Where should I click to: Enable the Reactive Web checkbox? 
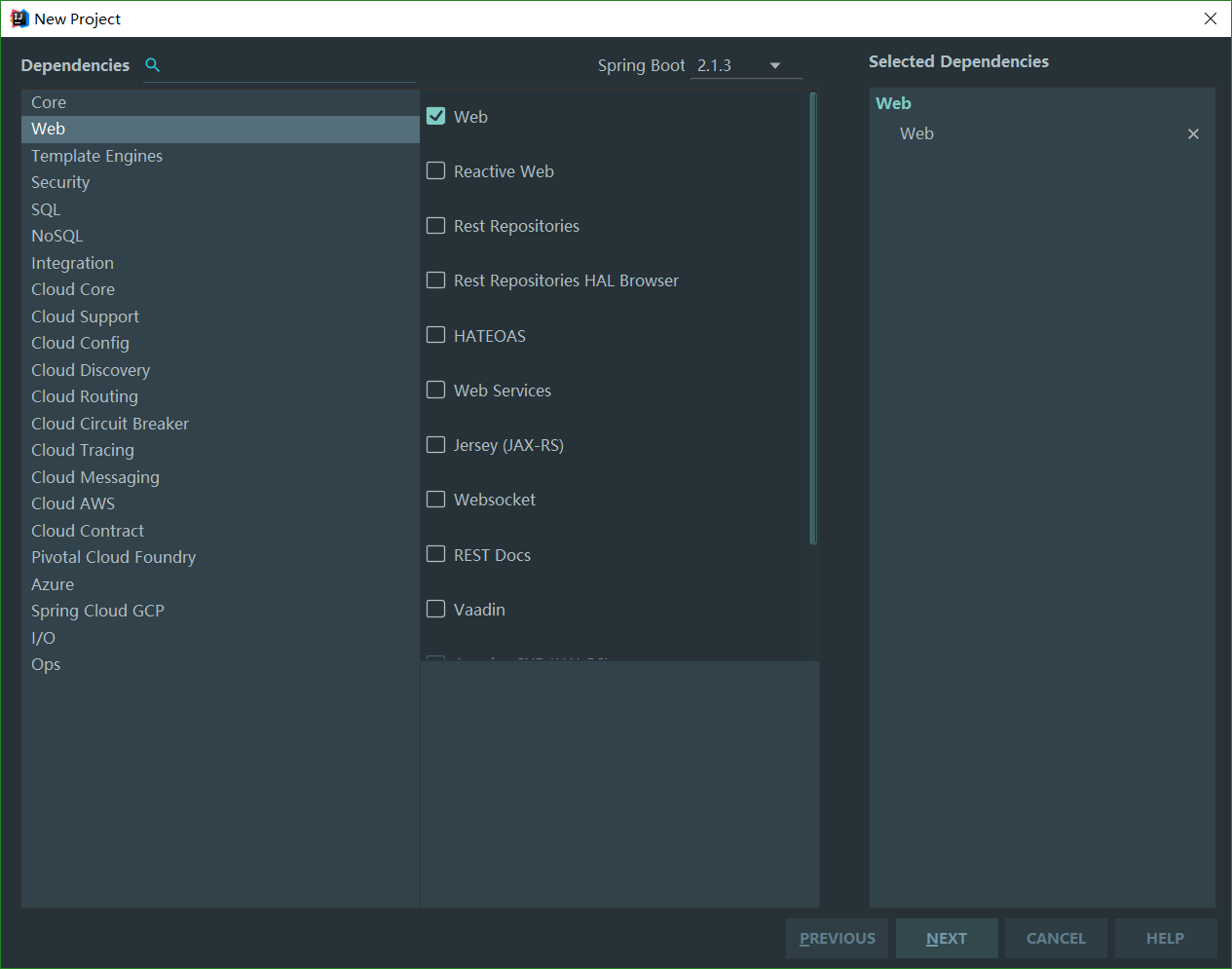436,171
